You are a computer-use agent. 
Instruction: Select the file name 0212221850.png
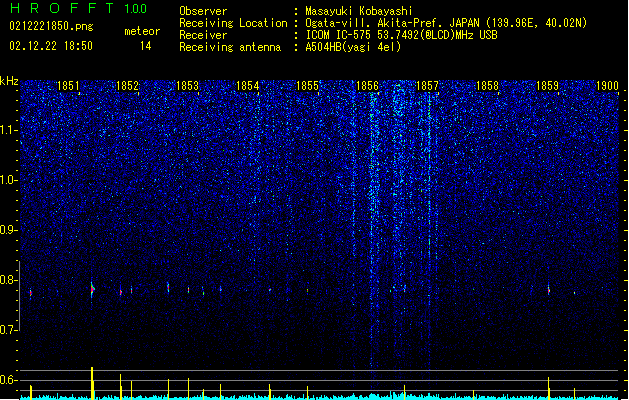pos(51,26)
